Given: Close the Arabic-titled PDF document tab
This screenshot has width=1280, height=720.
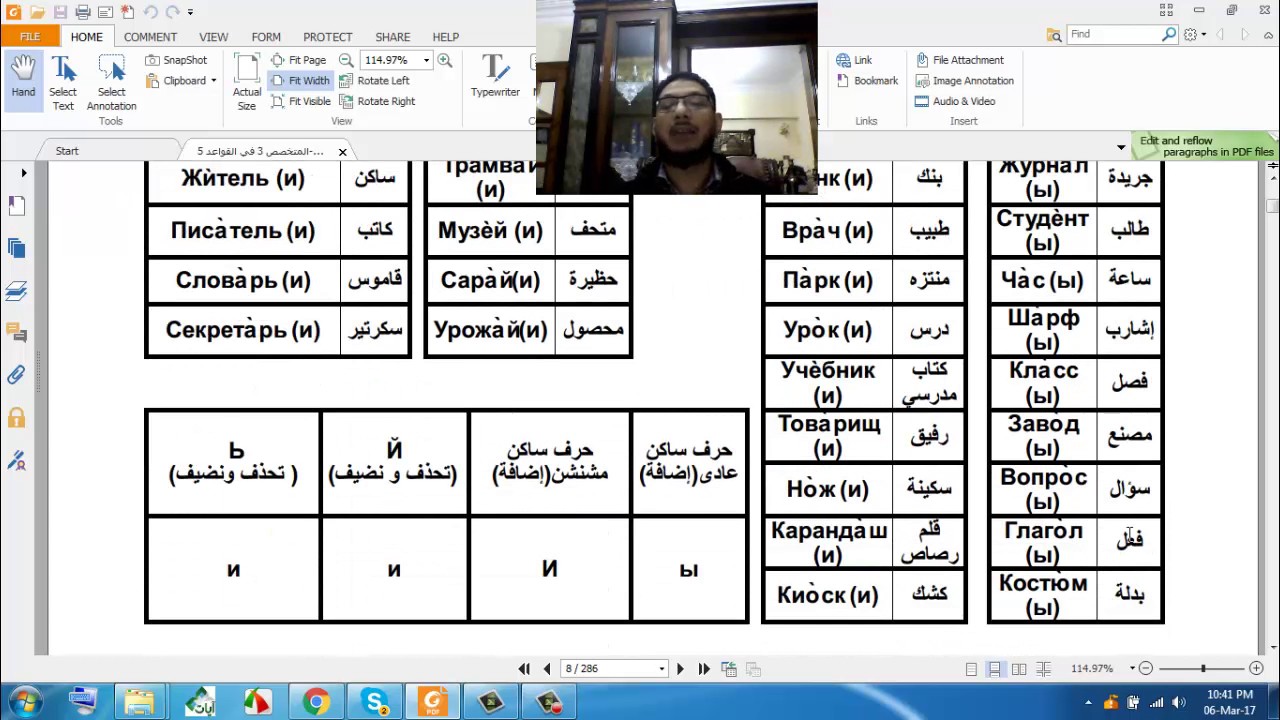Looking at the screenshot, I should (342, 152).
